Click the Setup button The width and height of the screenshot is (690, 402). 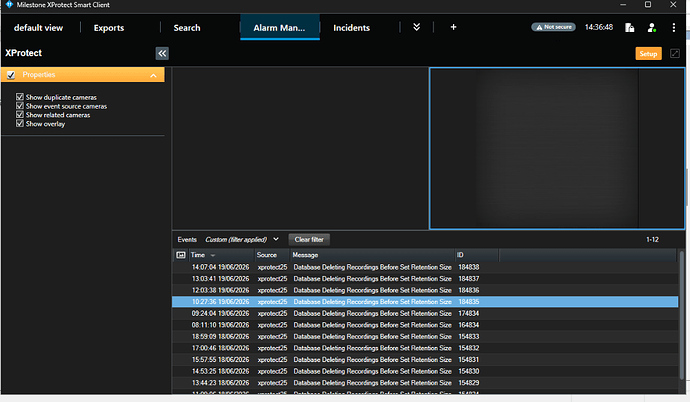coord(648,54)
